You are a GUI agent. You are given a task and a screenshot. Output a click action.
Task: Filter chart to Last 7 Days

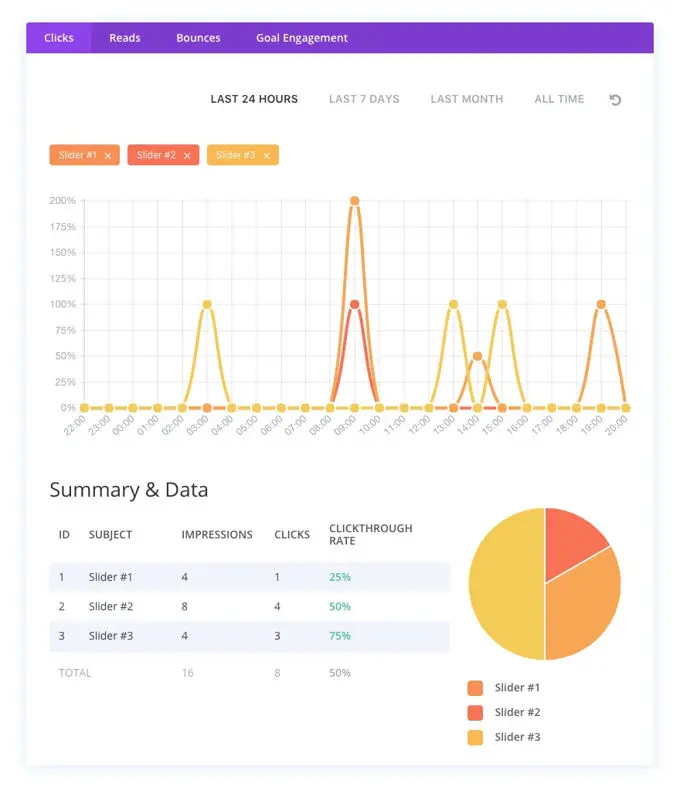click(x=364, y=100)
